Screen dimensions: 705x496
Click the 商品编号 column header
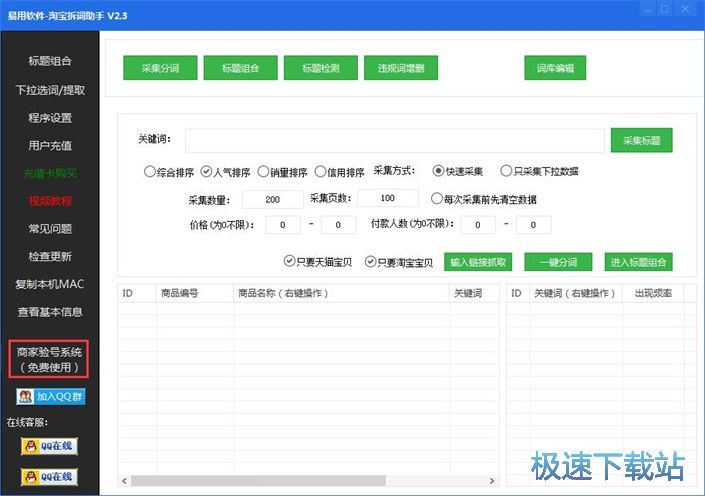point(195,293)
